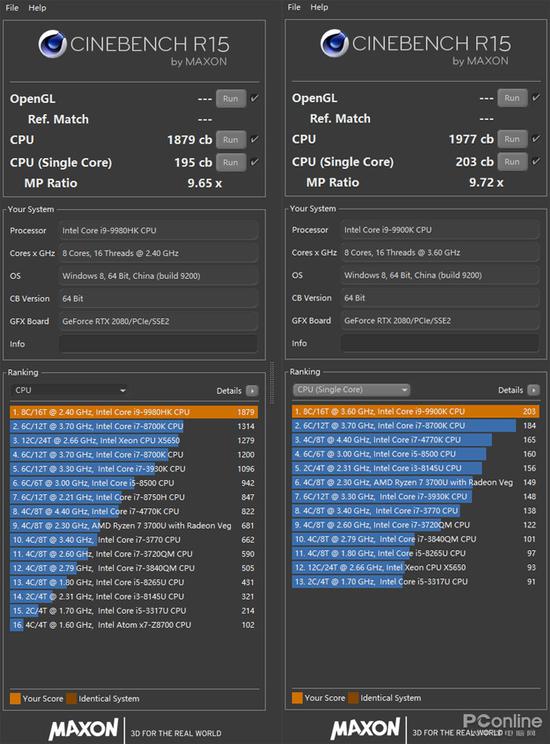Run CPU test in left window

(x=231, y=140)
